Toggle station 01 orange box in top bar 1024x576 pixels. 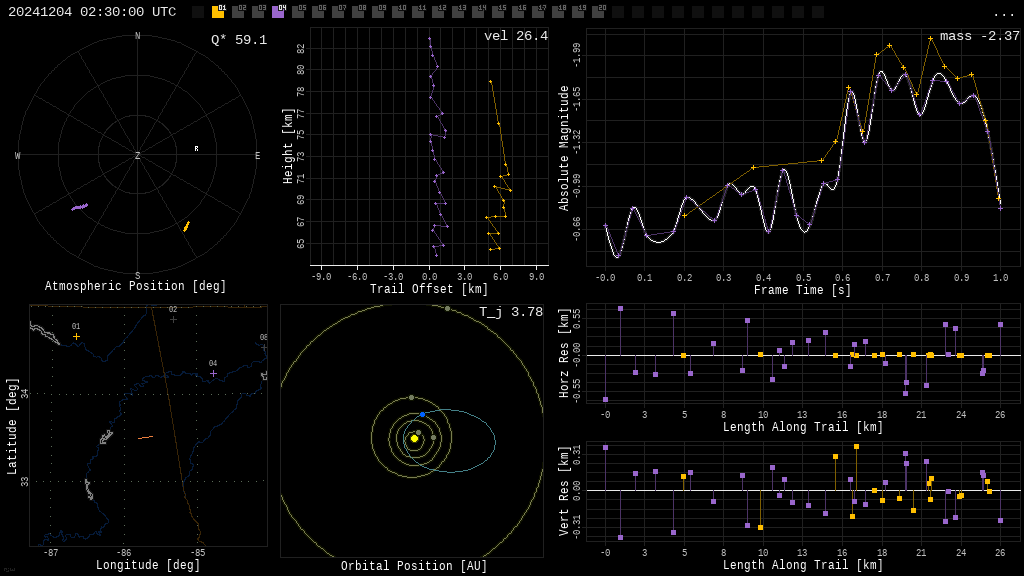coord(218,12)
